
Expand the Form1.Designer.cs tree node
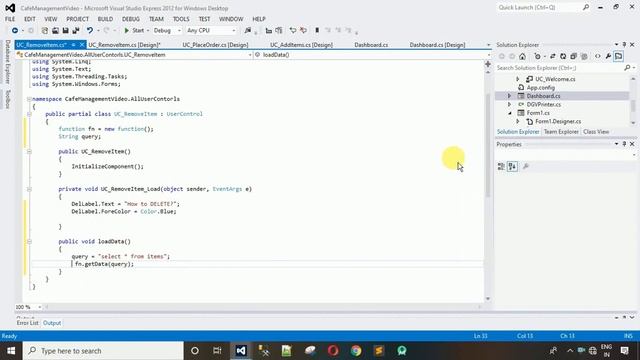518,122
